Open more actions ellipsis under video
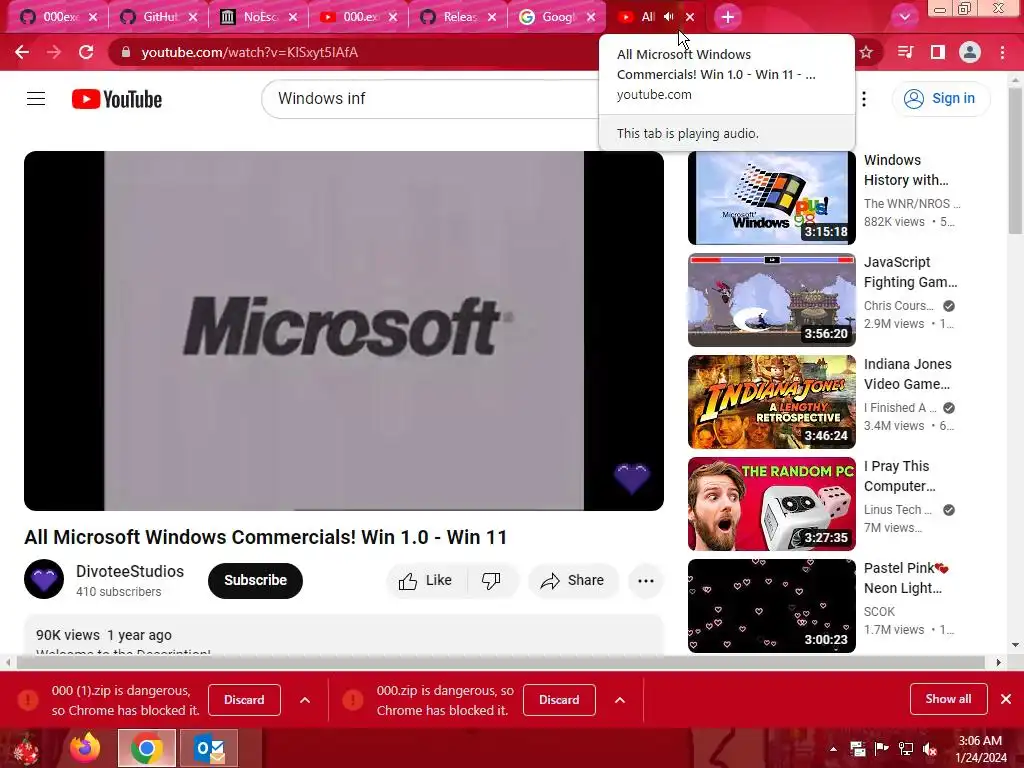This screenshot has width=1024, height=768. tap(646, 581)
